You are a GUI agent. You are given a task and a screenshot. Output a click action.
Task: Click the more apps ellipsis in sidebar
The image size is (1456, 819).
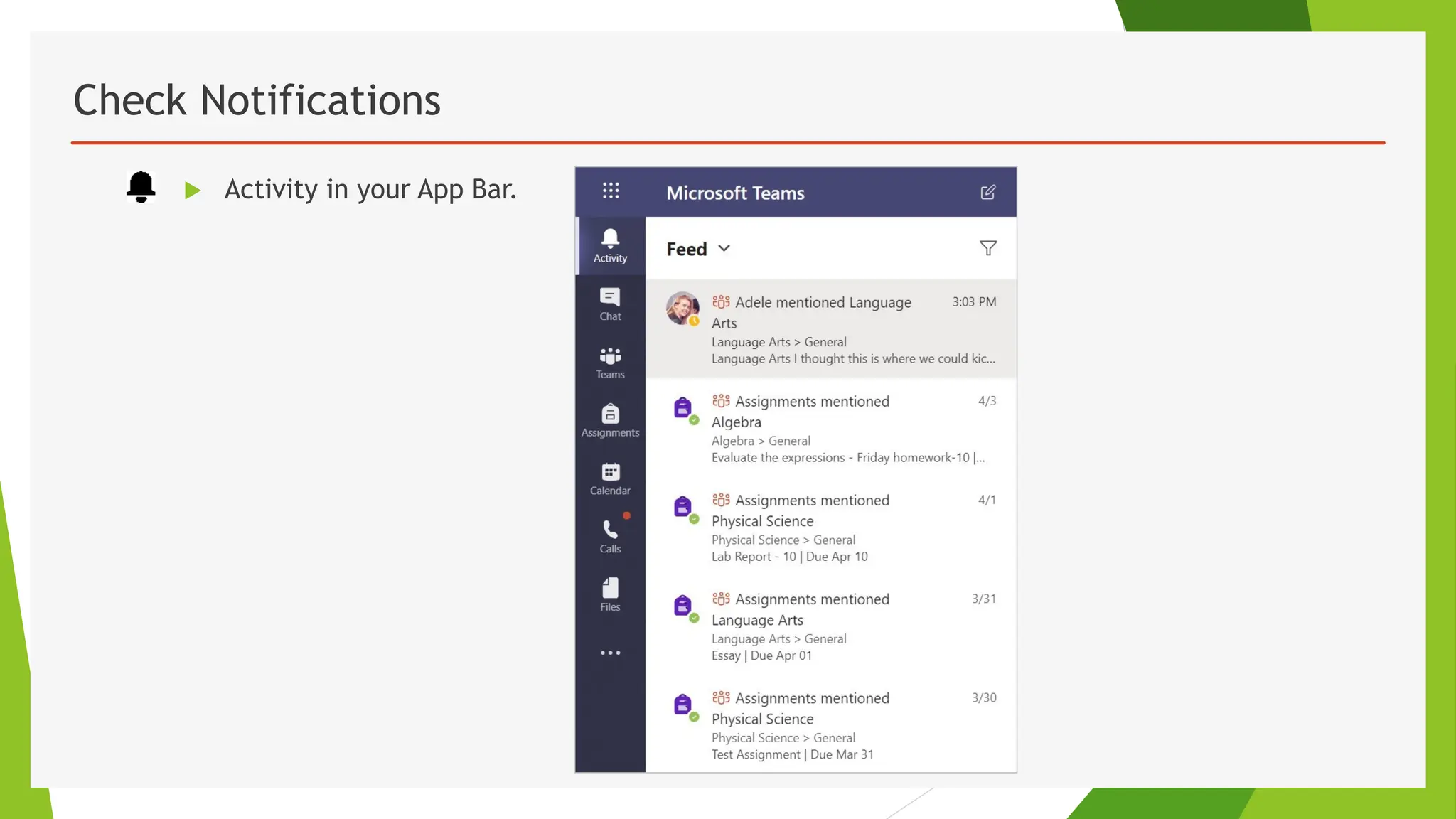(x=610, y=653)
